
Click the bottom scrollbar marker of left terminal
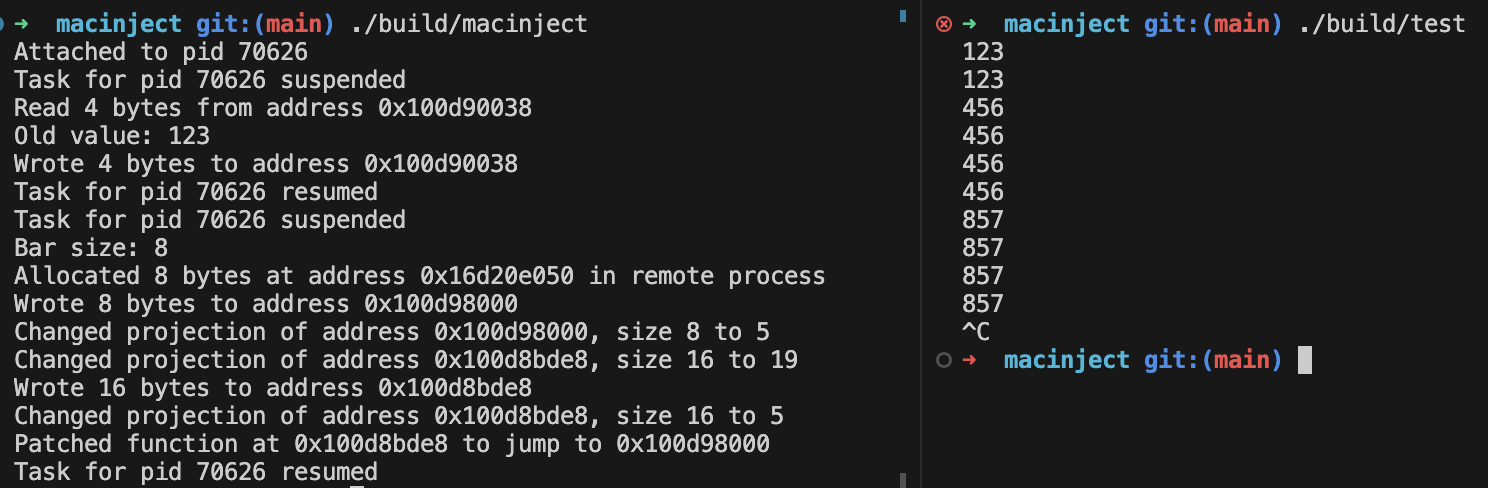(903, 480)
